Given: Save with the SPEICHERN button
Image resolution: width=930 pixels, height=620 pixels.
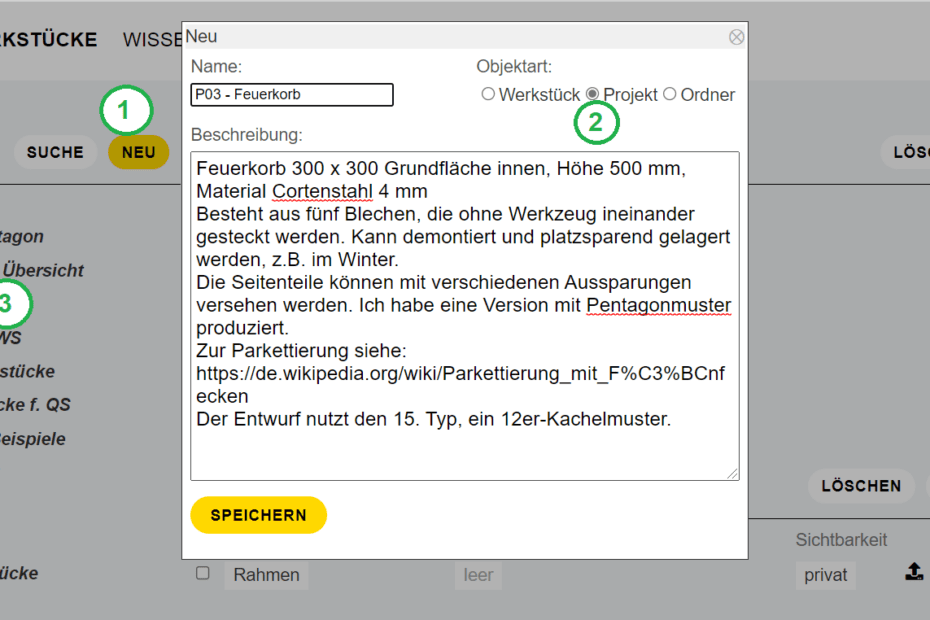Looking at the screenshot, I should coord(259,515).
